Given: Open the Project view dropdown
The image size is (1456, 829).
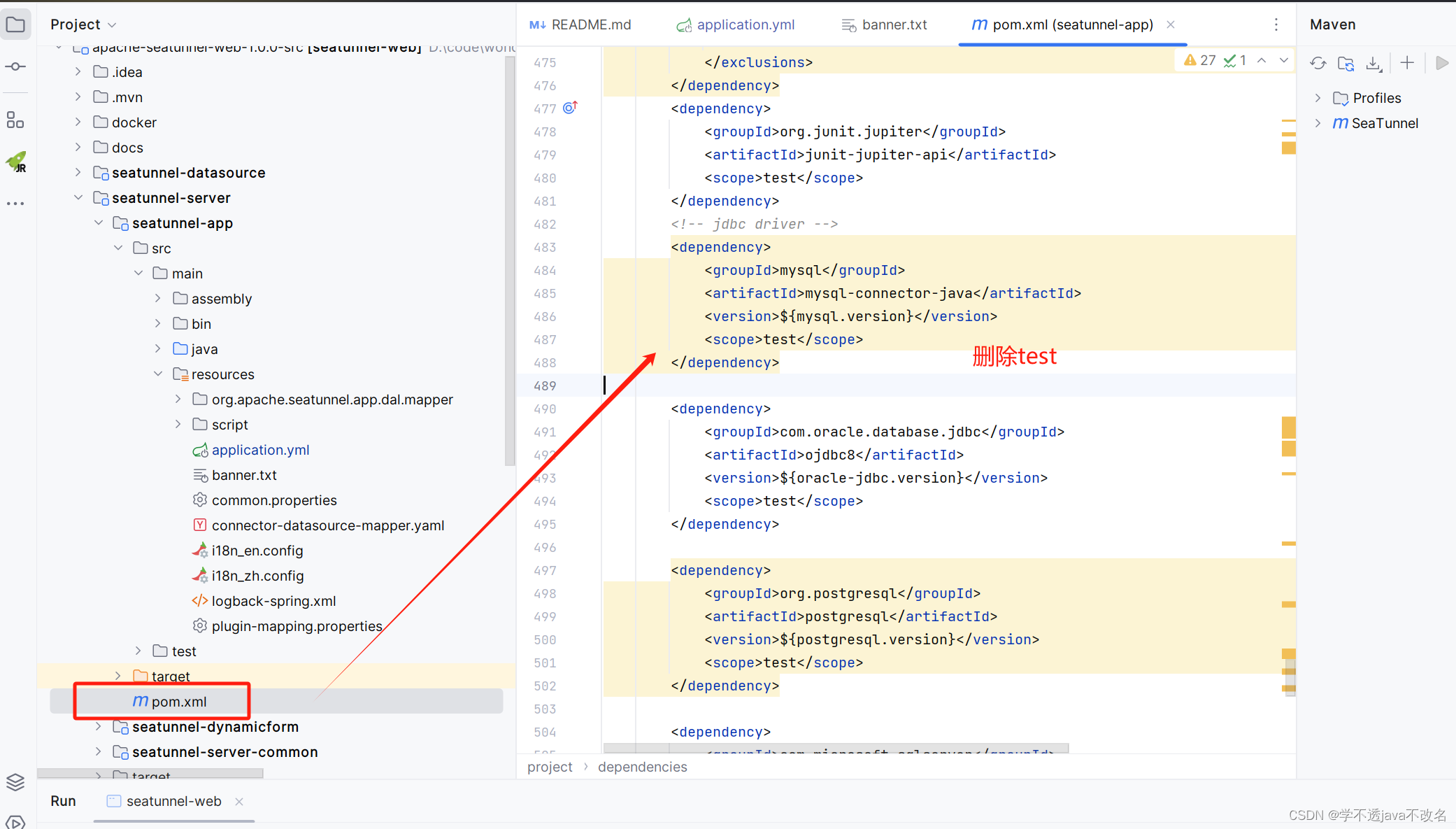Looking at the screenshot, I should (83, 23).
